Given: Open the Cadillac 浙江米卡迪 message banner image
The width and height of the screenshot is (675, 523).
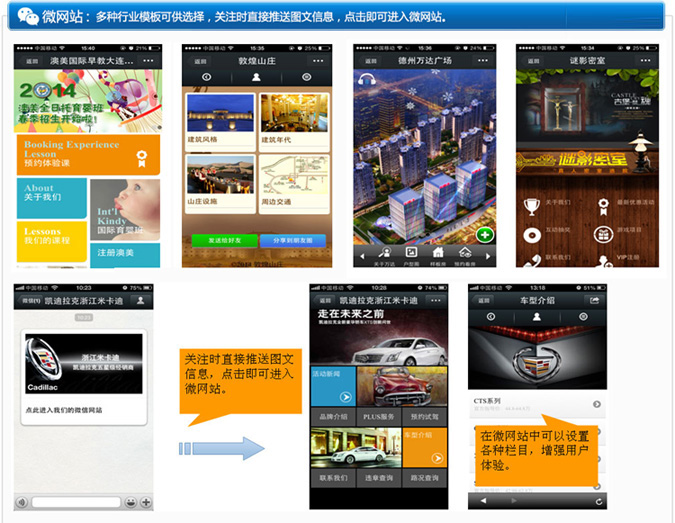Looking at the screenshot, I should pyautogui.click(x=84, y=364).
